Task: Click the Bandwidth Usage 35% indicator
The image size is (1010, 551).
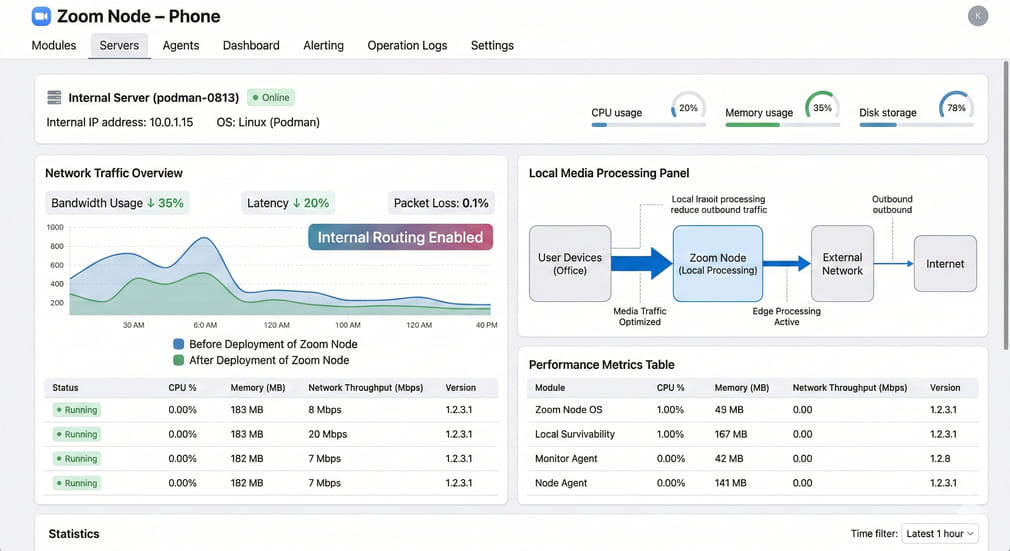Action: [x=118, y=203]
